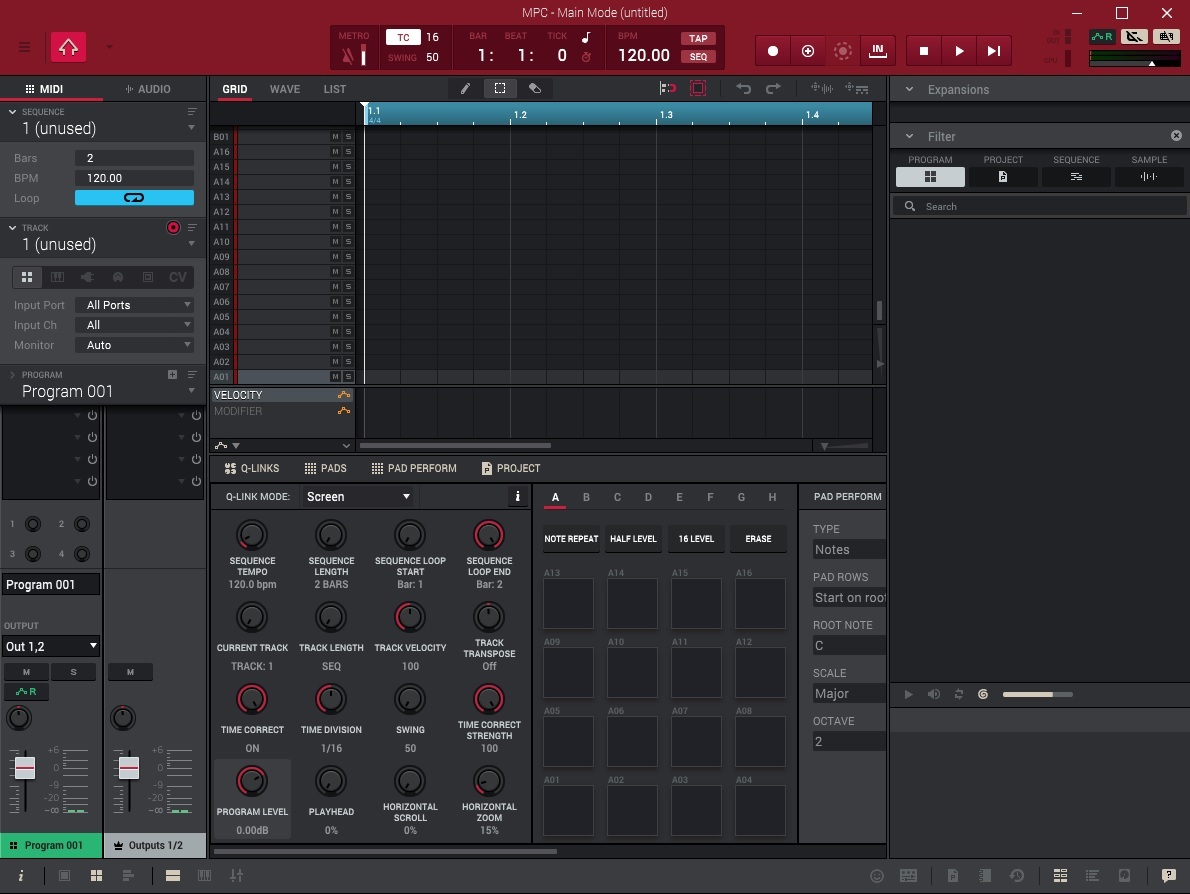The height and width of the screenshot is (894, 1190).
Task: Select the pencil draw tool
Action: [464, 89]
